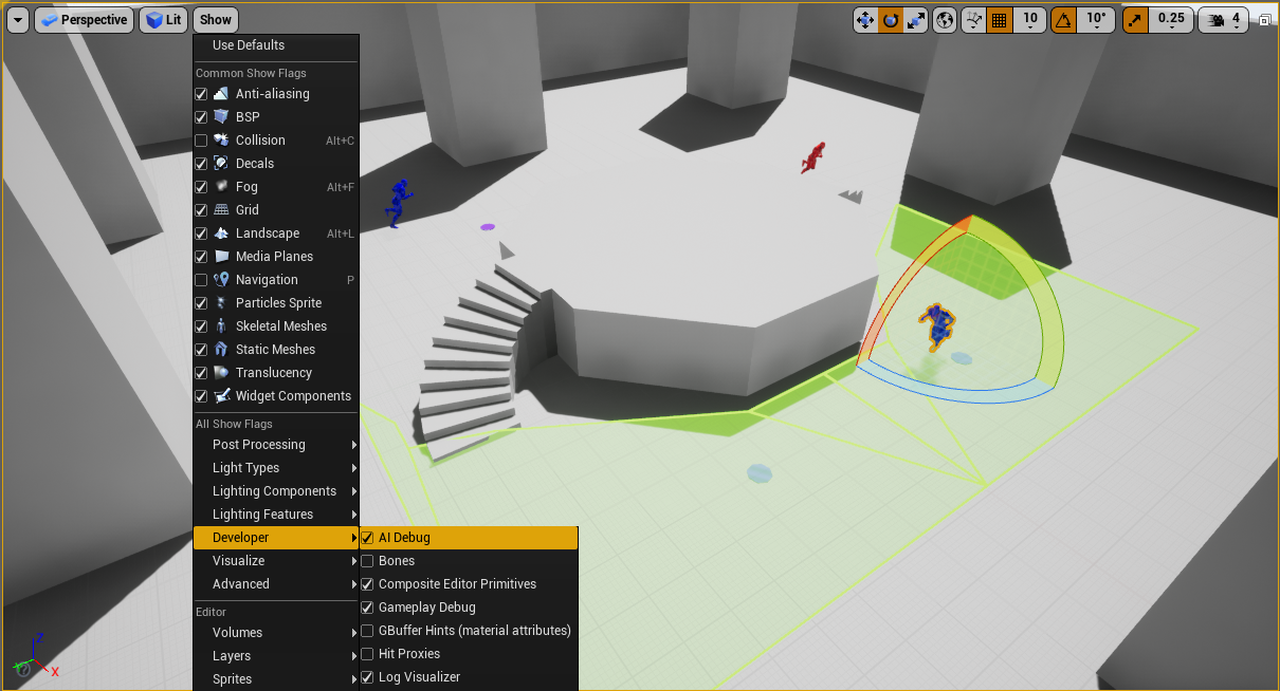
Task: Click the maximize viewport icon
Action: tap(1265, 19)
